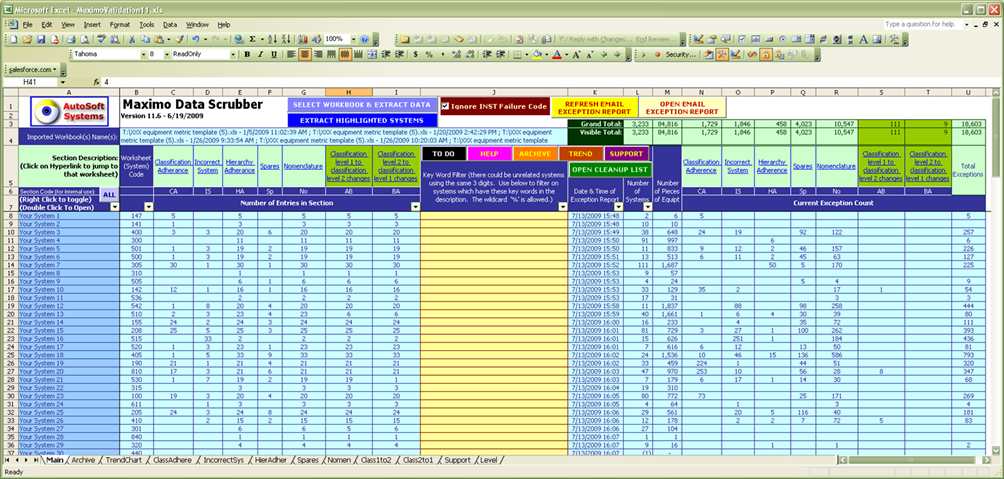Click the Align Right icon
This screenshot has height=479, width=1004.
[x=318, y=54]
